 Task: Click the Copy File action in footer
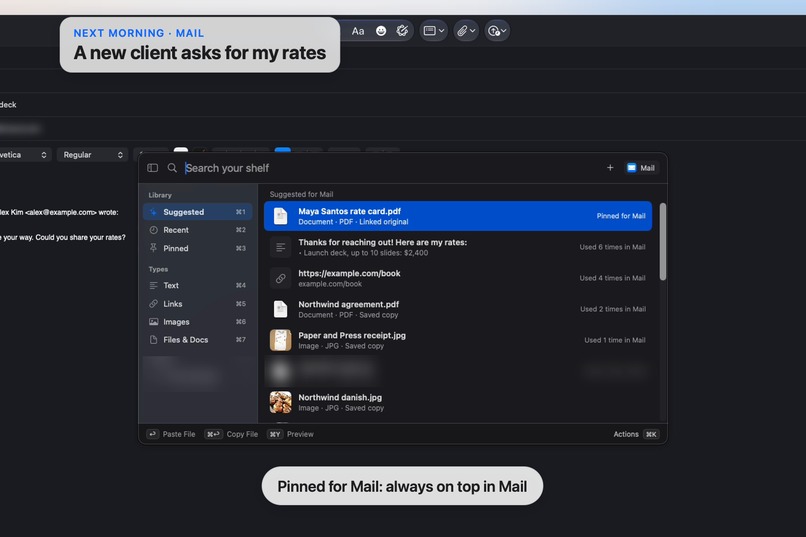[x=231, y=434]
